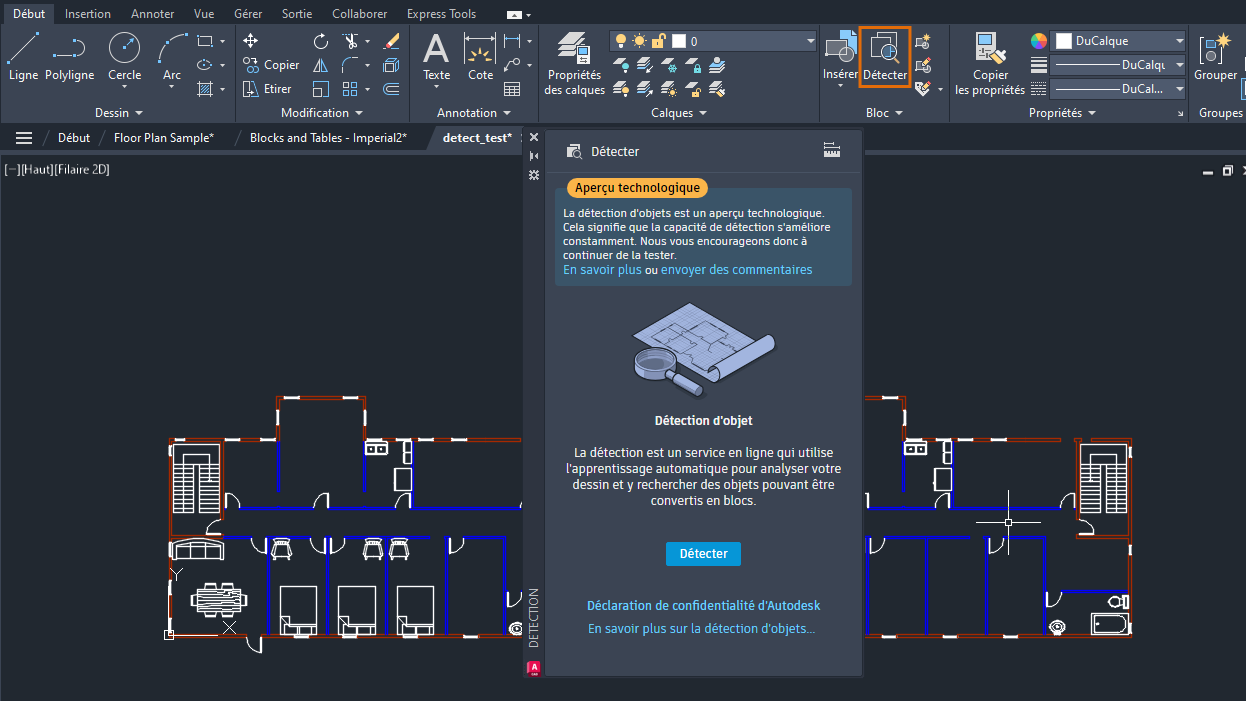
Task: Click the Détecter ribbon button
Action: tap(885, 57)
